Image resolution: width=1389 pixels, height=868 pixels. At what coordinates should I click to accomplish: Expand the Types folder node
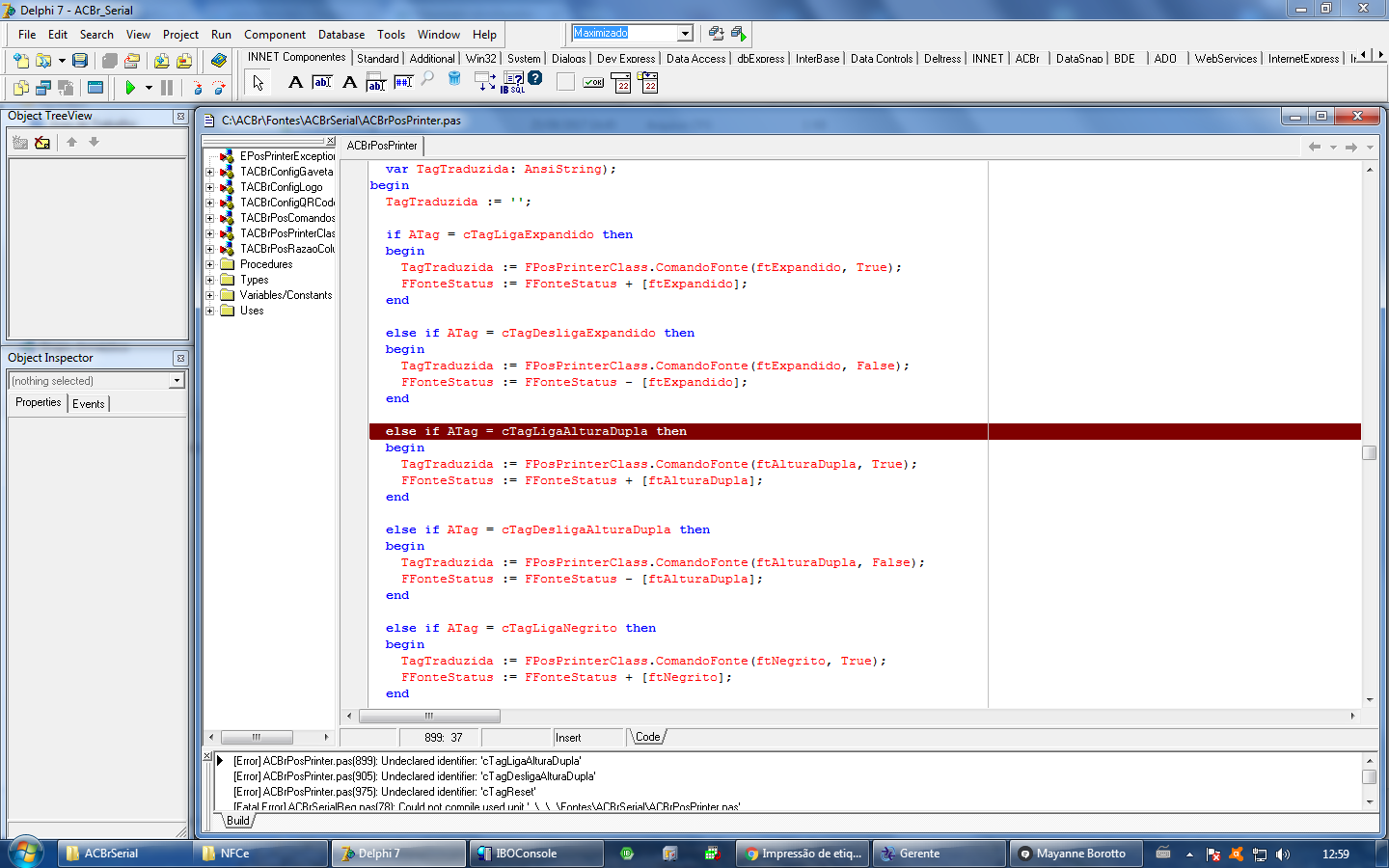pos(209,280)
